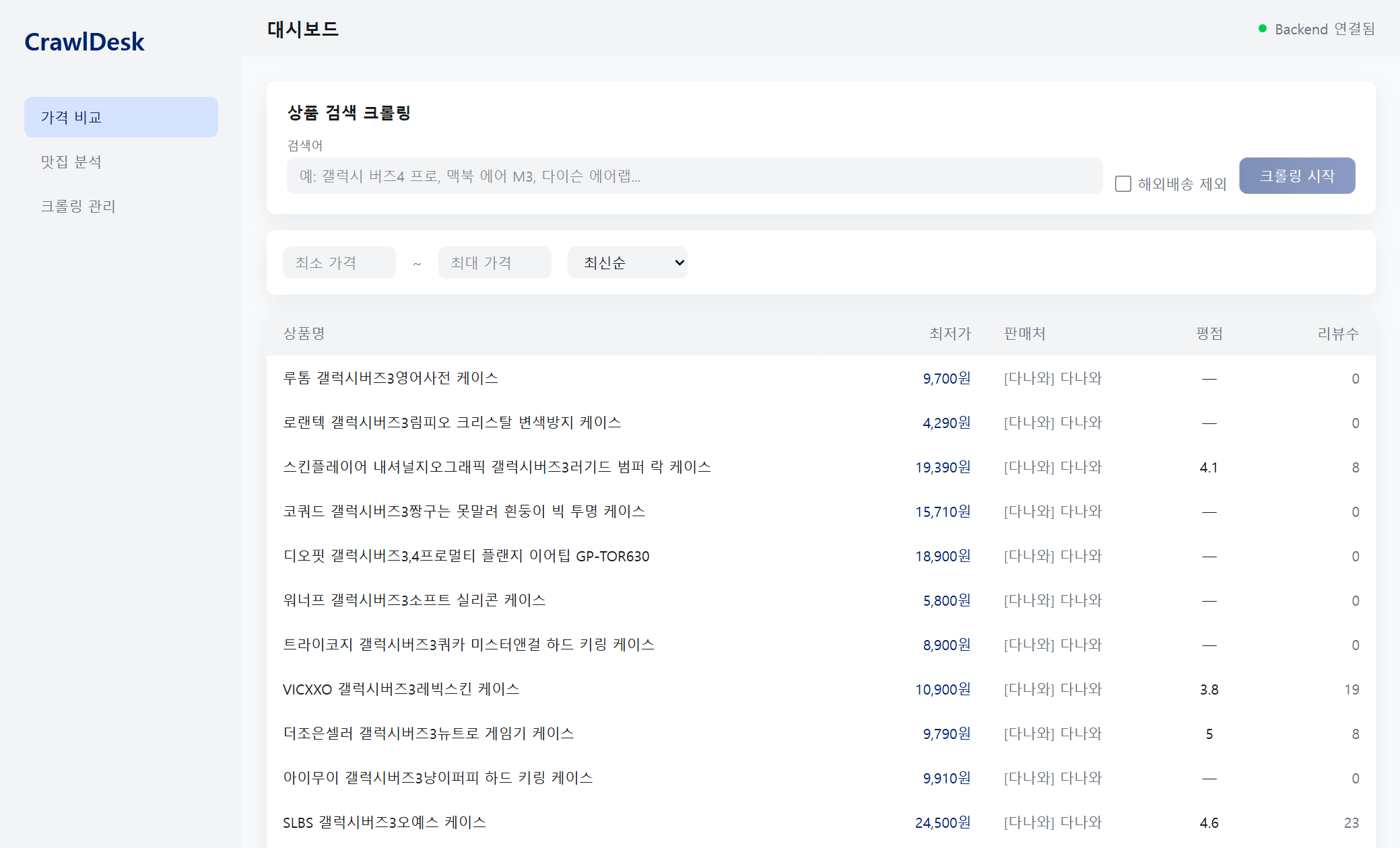Screen dimensions: 1400x848
Task: Click the 대시보드 page heading
Action: [x=303, y=29]
